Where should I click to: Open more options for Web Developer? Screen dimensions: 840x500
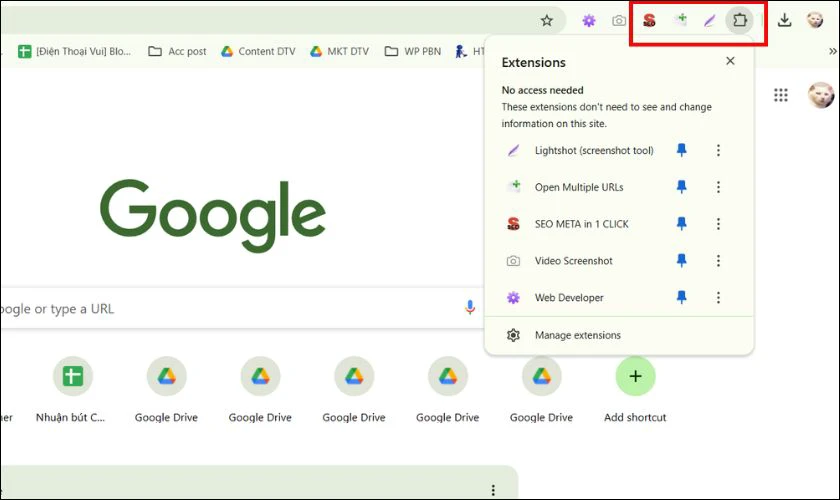(718, 297)
